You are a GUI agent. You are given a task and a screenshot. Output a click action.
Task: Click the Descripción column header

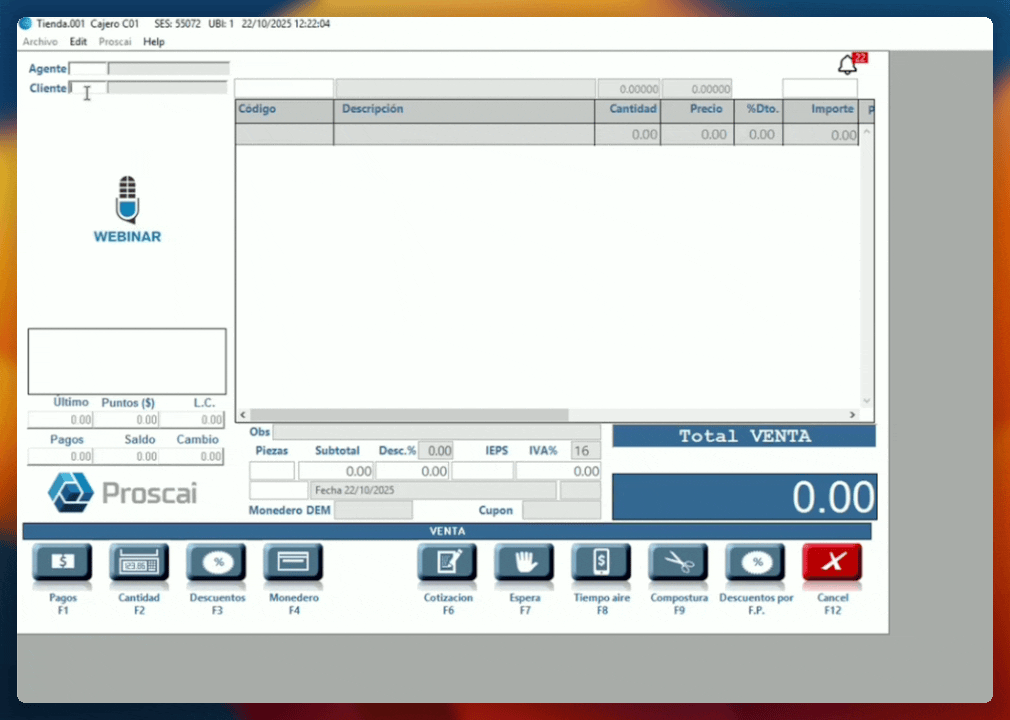tap(464, 111)
